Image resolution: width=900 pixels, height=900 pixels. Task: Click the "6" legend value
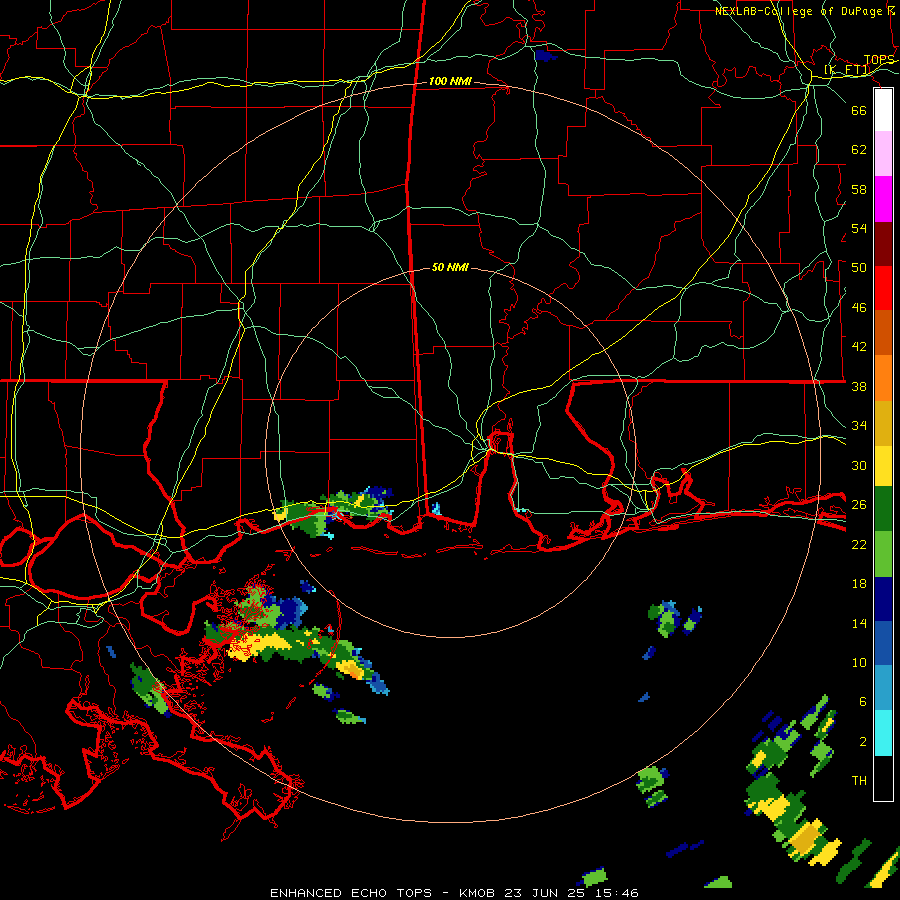[862, 702]
